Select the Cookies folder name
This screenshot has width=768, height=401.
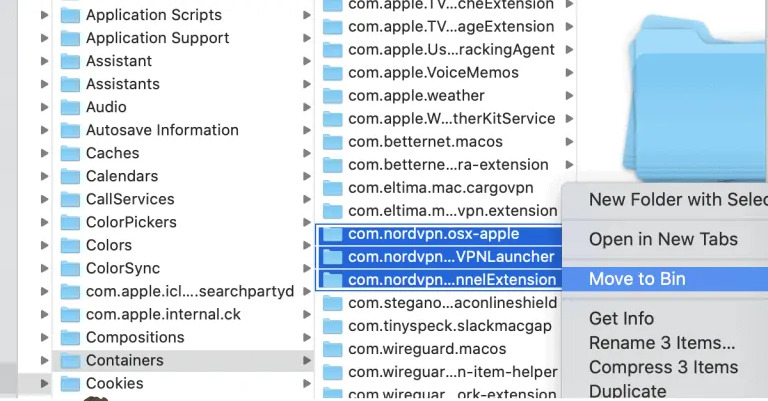[115, 383]
